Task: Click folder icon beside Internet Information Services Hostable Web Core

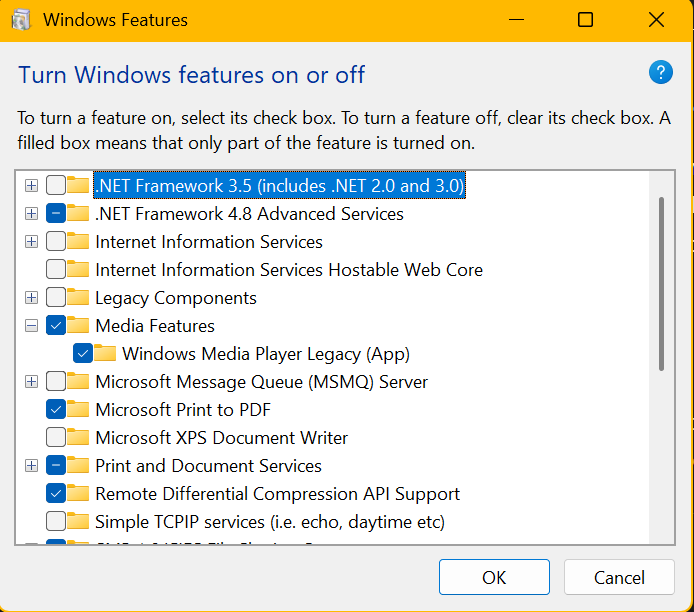Action: pyautogui.click(x=78, y=269)
